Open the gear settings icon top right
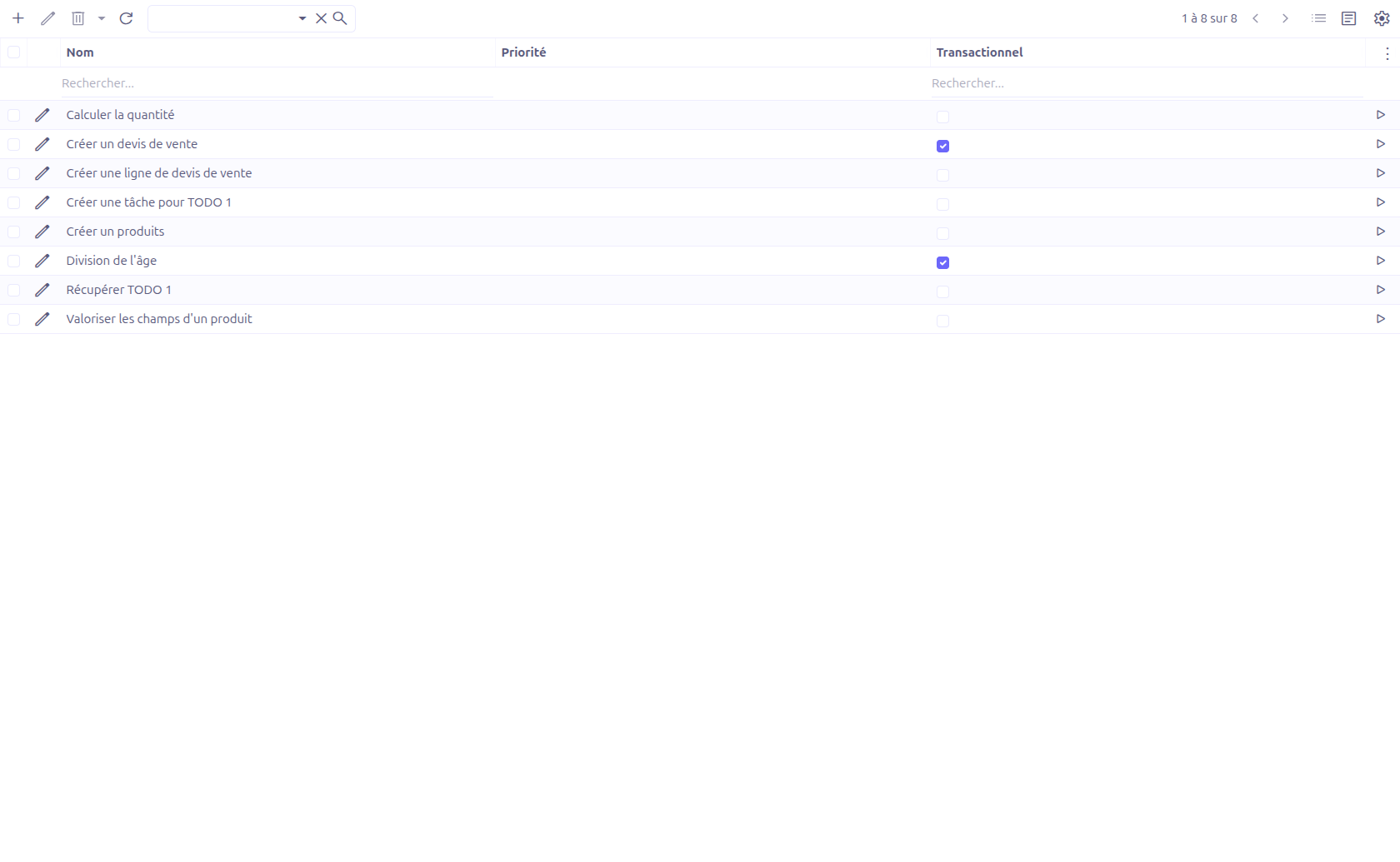This screenshot has width=1400, height=862. click(1381, 17)
